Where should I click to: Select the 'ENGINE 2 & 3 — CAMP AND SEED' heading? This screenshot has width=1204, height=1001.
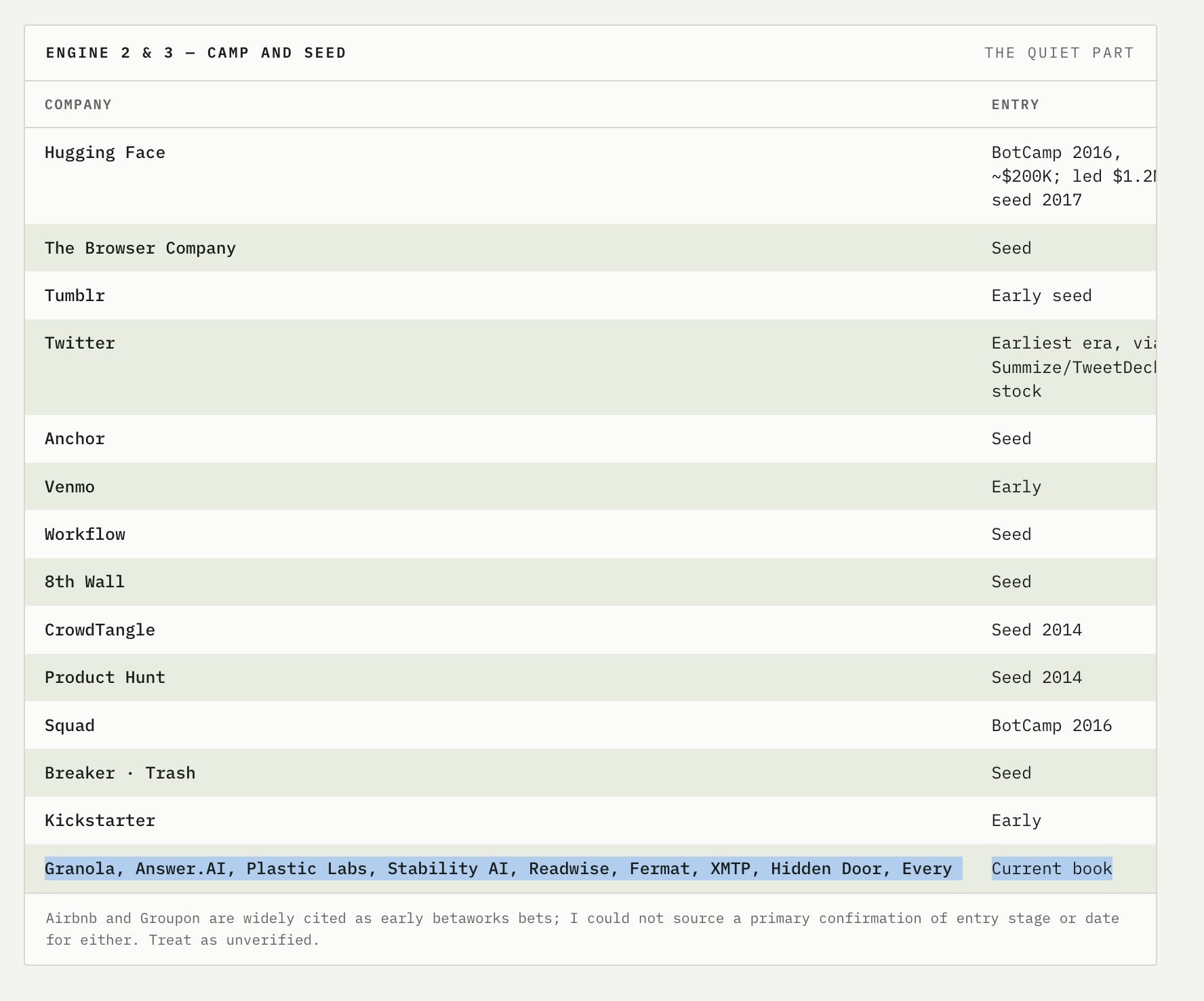coord(196,53)
